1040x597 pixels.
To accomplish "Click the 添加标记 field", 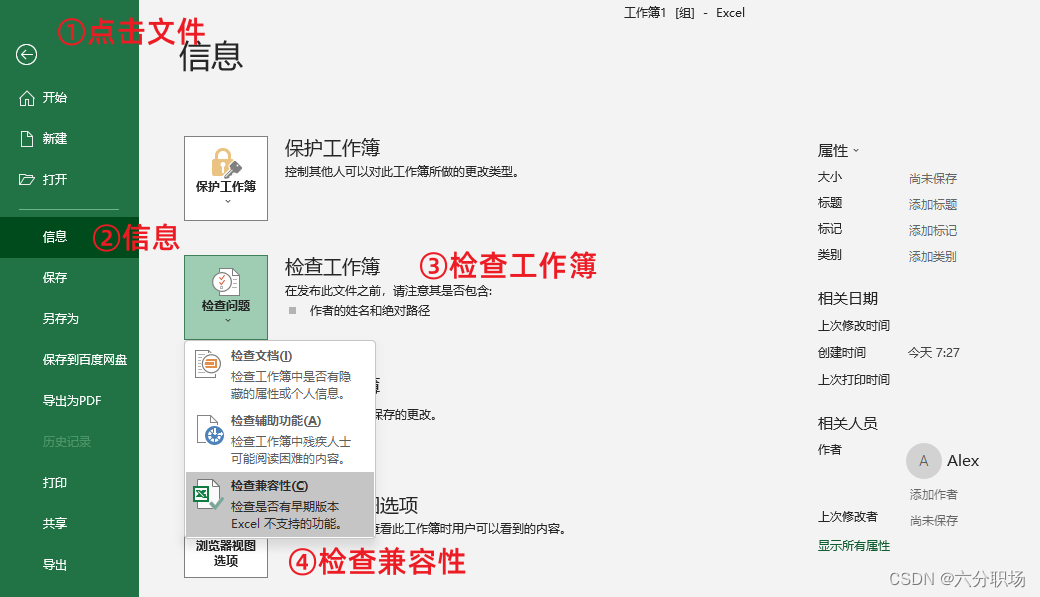I will [933, 231].
